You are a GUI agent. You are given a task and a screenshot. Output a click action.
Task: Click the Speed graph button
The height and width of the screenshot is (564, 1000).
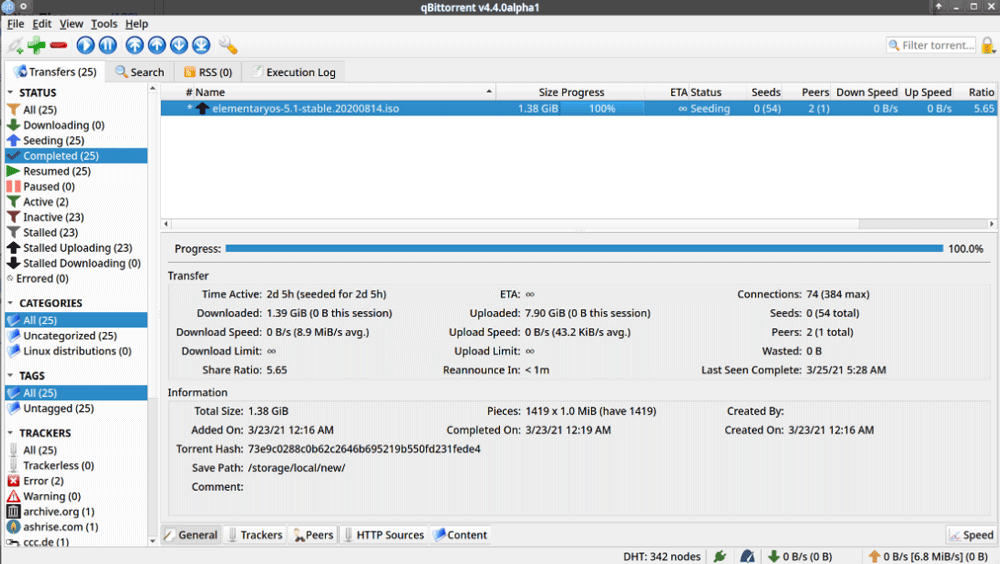pyautogui.click(x=971, y=535)
